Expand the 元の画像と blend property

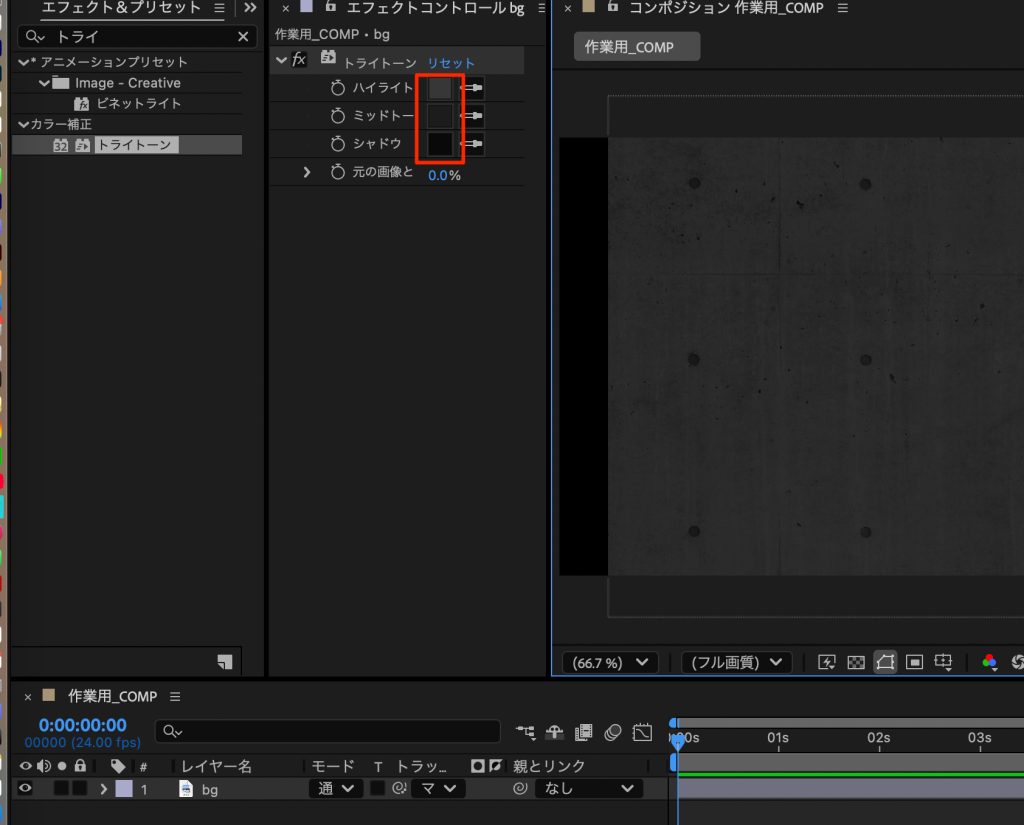[308, 173]
